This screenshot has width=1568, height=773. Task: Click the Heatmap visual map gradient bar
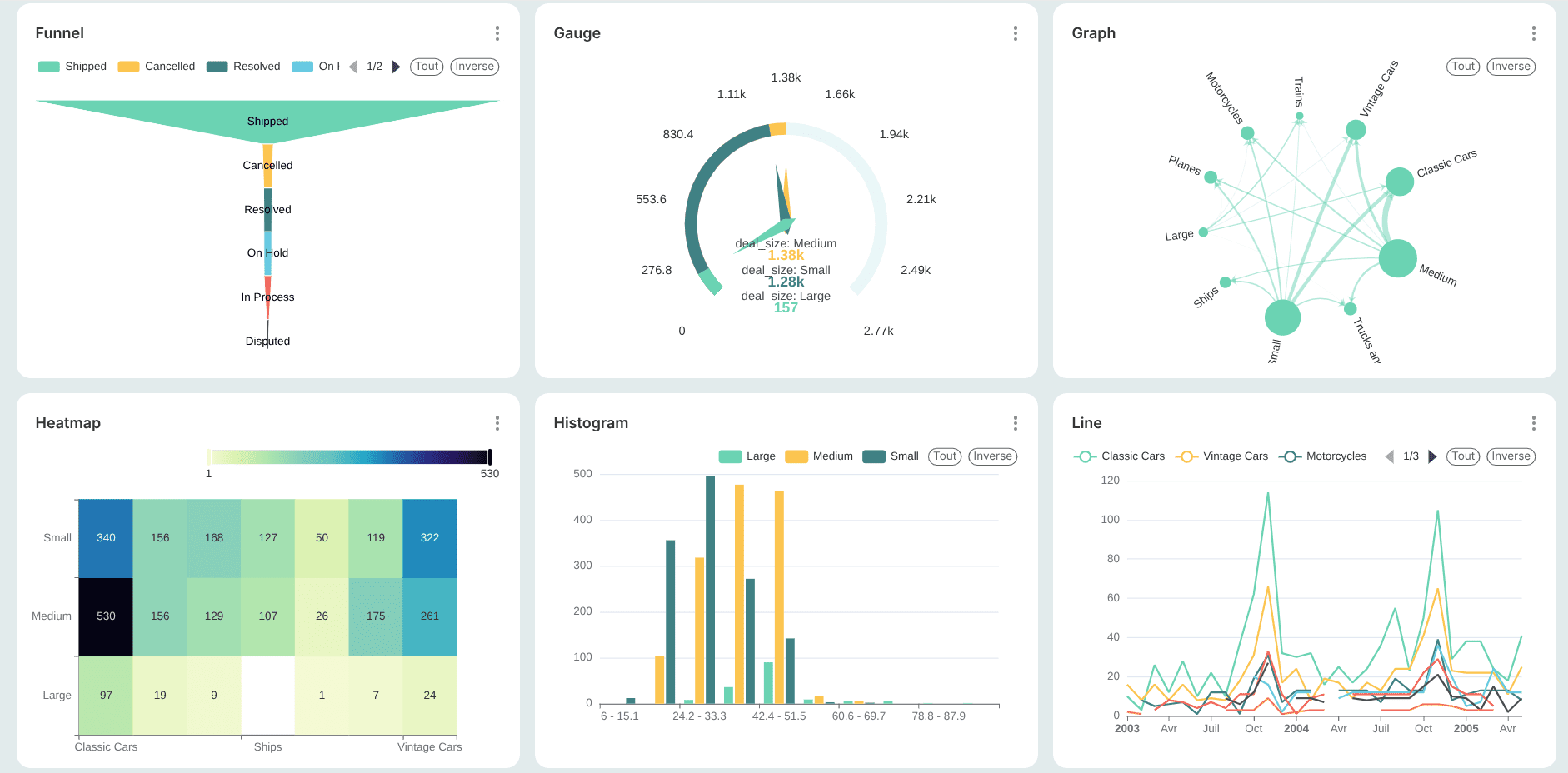point(347,456)
